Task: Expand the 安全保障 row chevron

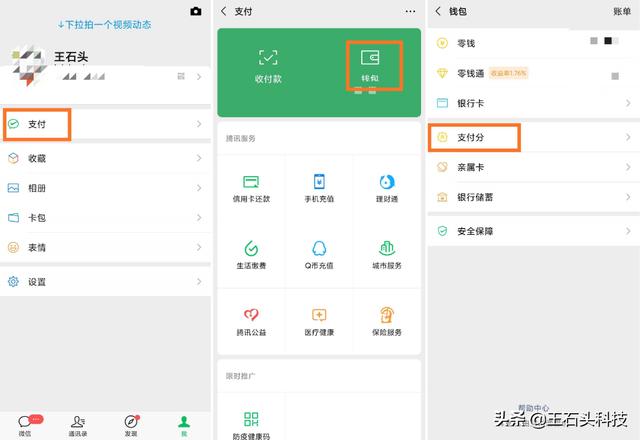Action: coord(628,231)
